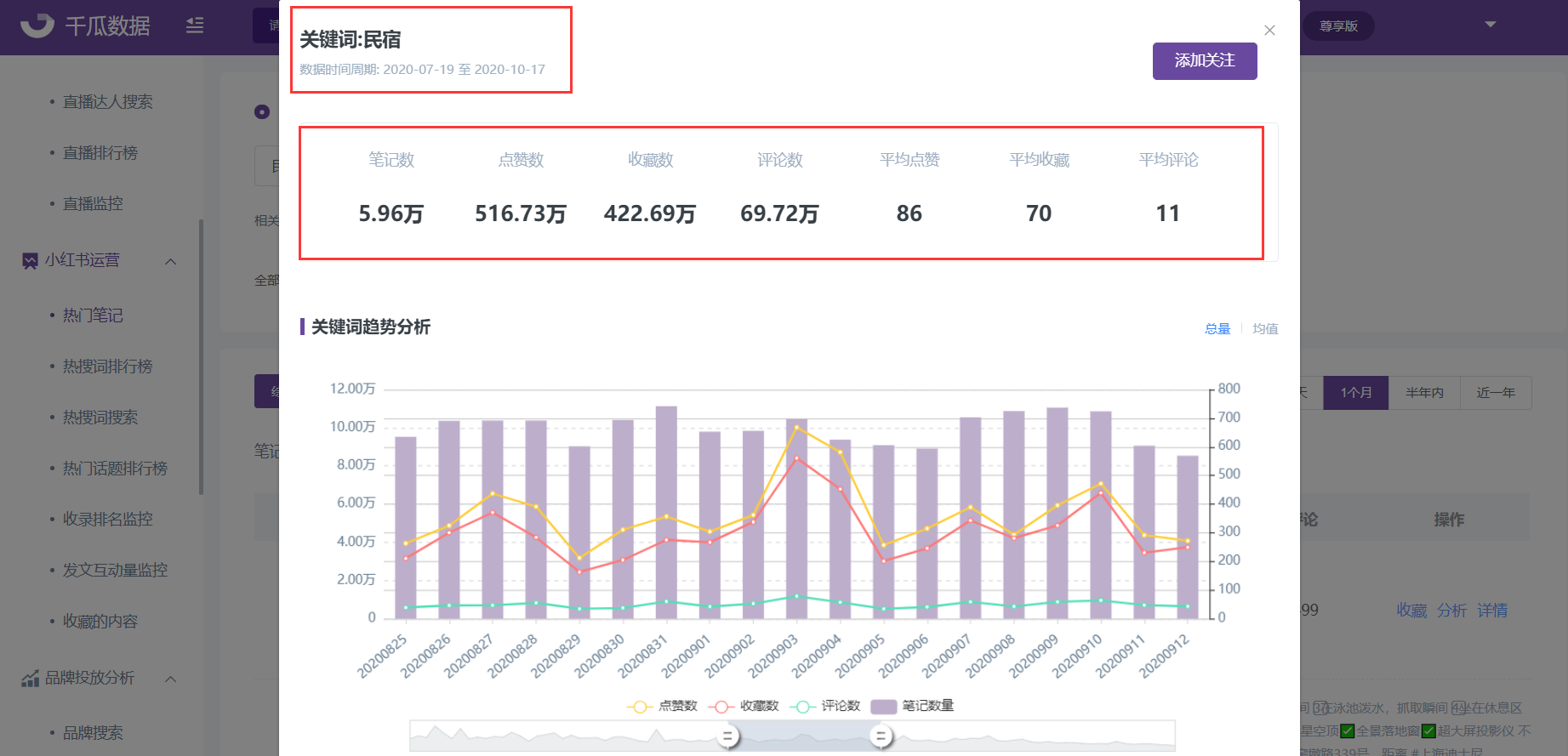Click the 品牌投放分析 chart icon
This screenshot has height=756, width=1568.
pyautogui.click(x=30, y=679)
